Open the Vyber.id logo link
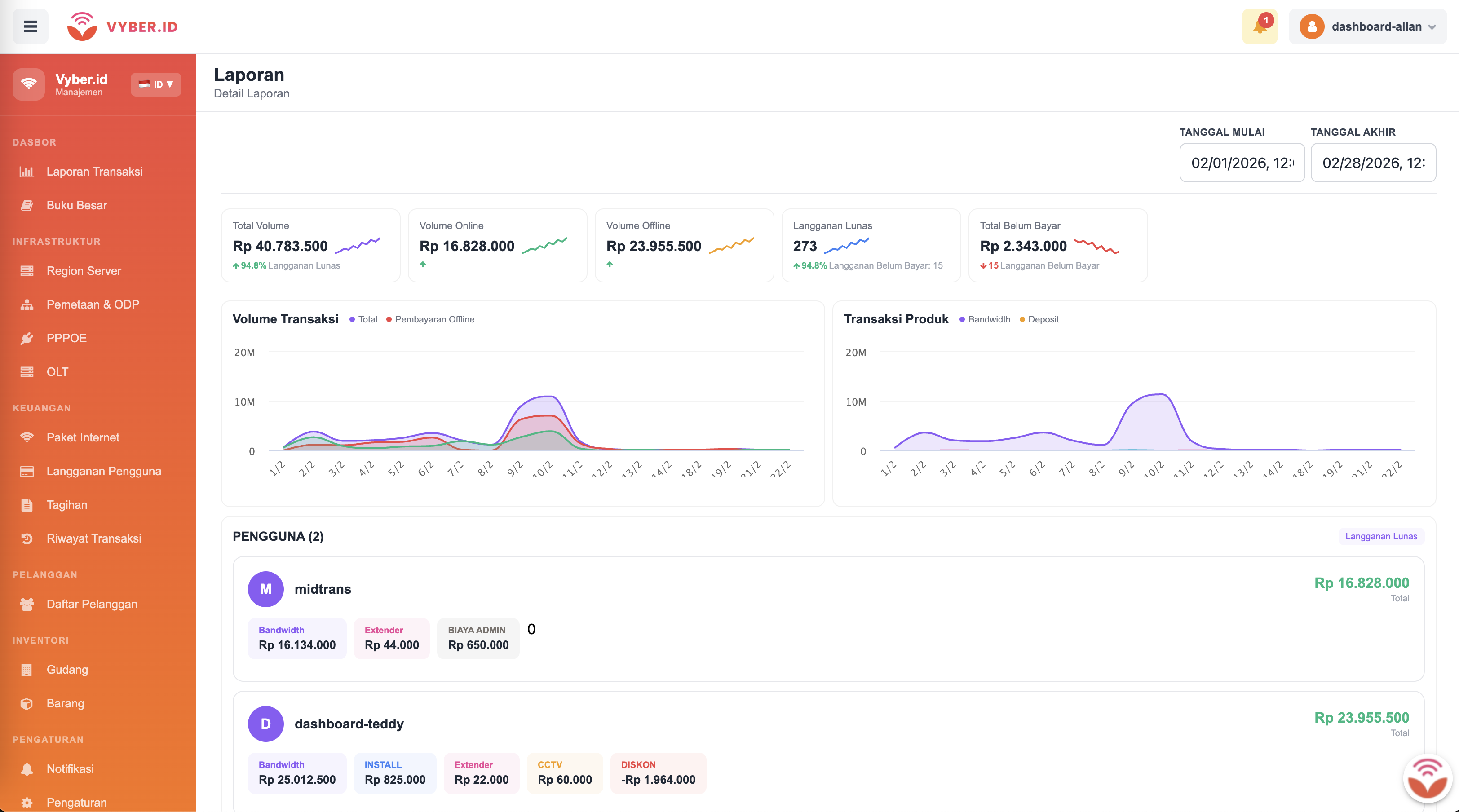1459x812 pixels. 122,26
